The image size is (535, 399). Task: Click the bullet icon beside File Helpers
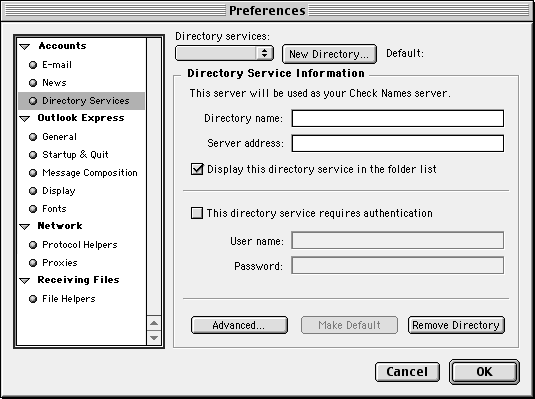(33, 299)
